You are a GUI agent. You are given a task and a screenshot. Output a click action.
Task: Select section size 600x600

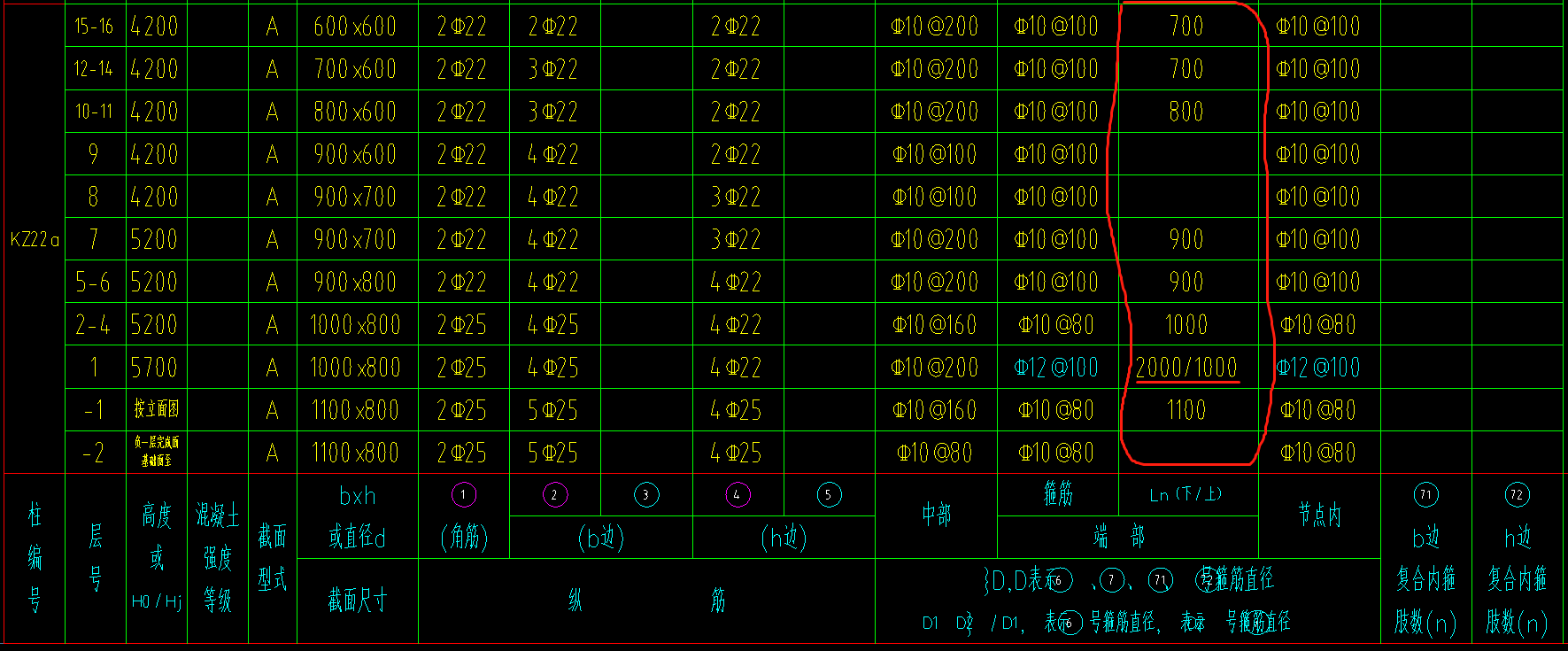(355, 27)
